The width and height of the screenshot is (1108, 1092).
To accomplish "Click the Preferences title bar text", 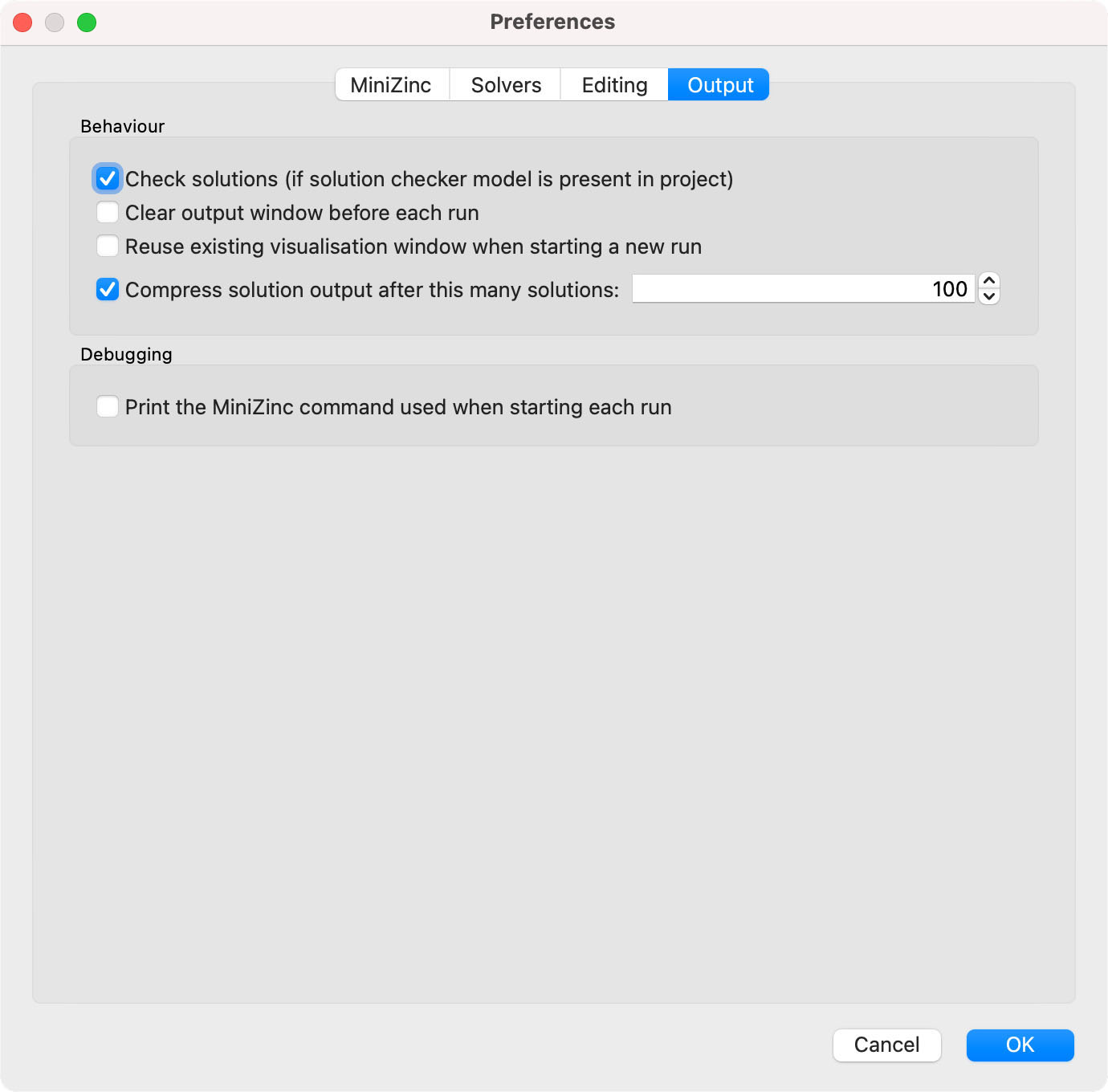I will [552, 22].
